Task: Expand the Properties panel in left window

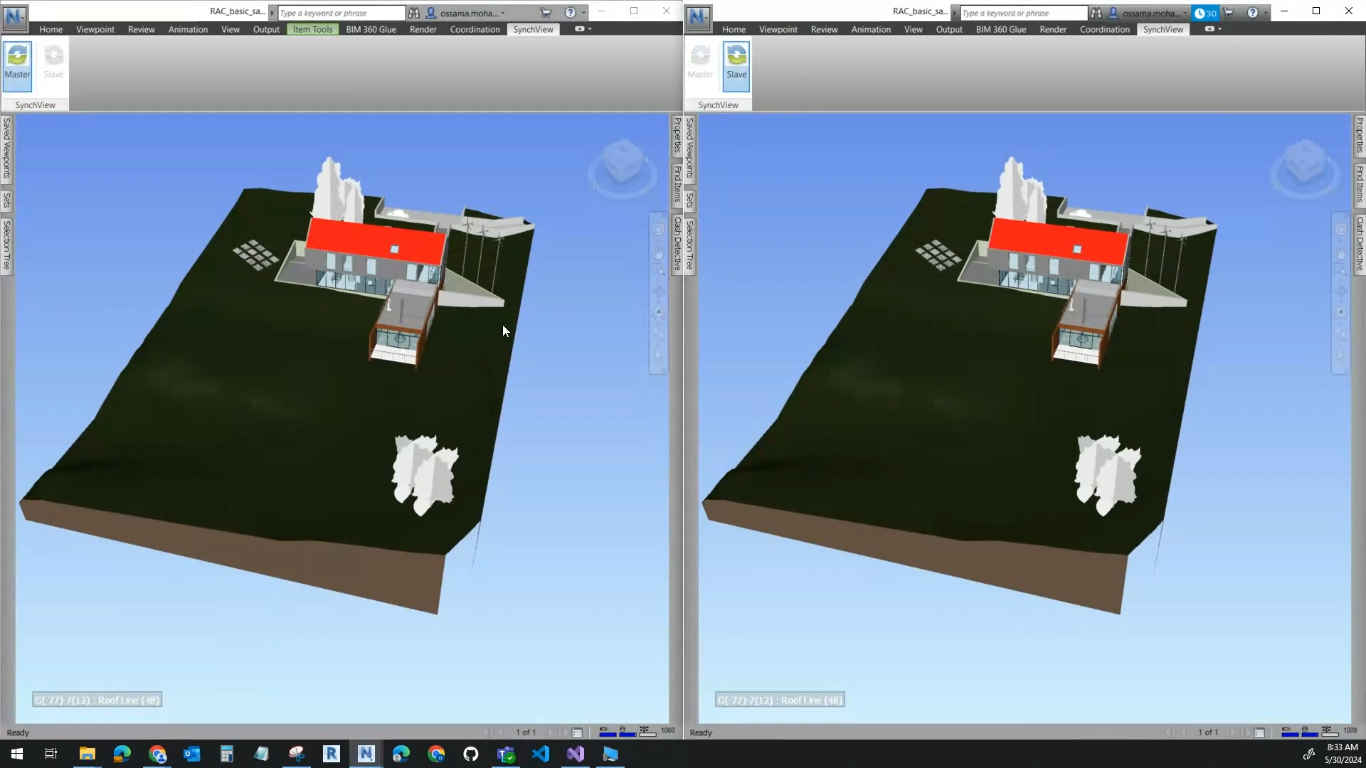Action: 677,135
